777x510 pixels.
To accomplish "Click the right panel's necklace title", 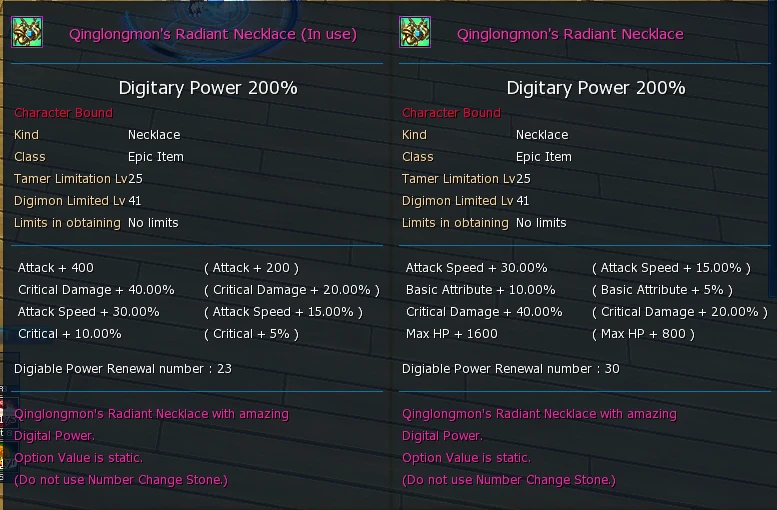I will click(x=570, y=34).
